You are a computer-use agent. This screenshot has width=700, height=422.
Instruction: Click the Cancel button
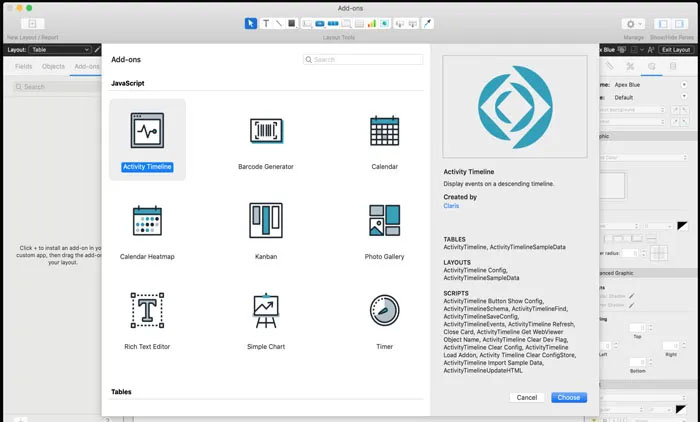[527, 397]
